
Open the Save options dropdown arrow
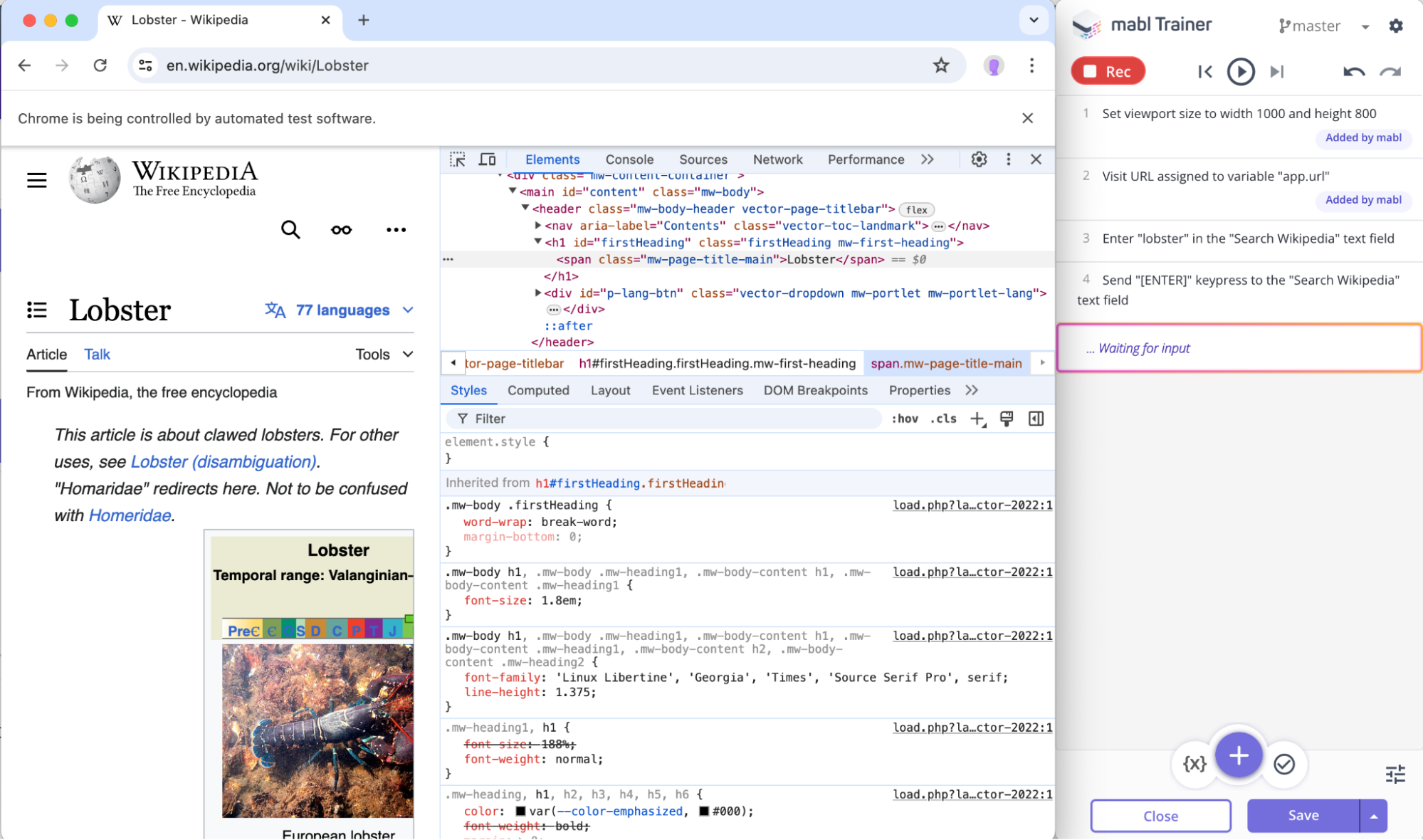point(1373,816)
